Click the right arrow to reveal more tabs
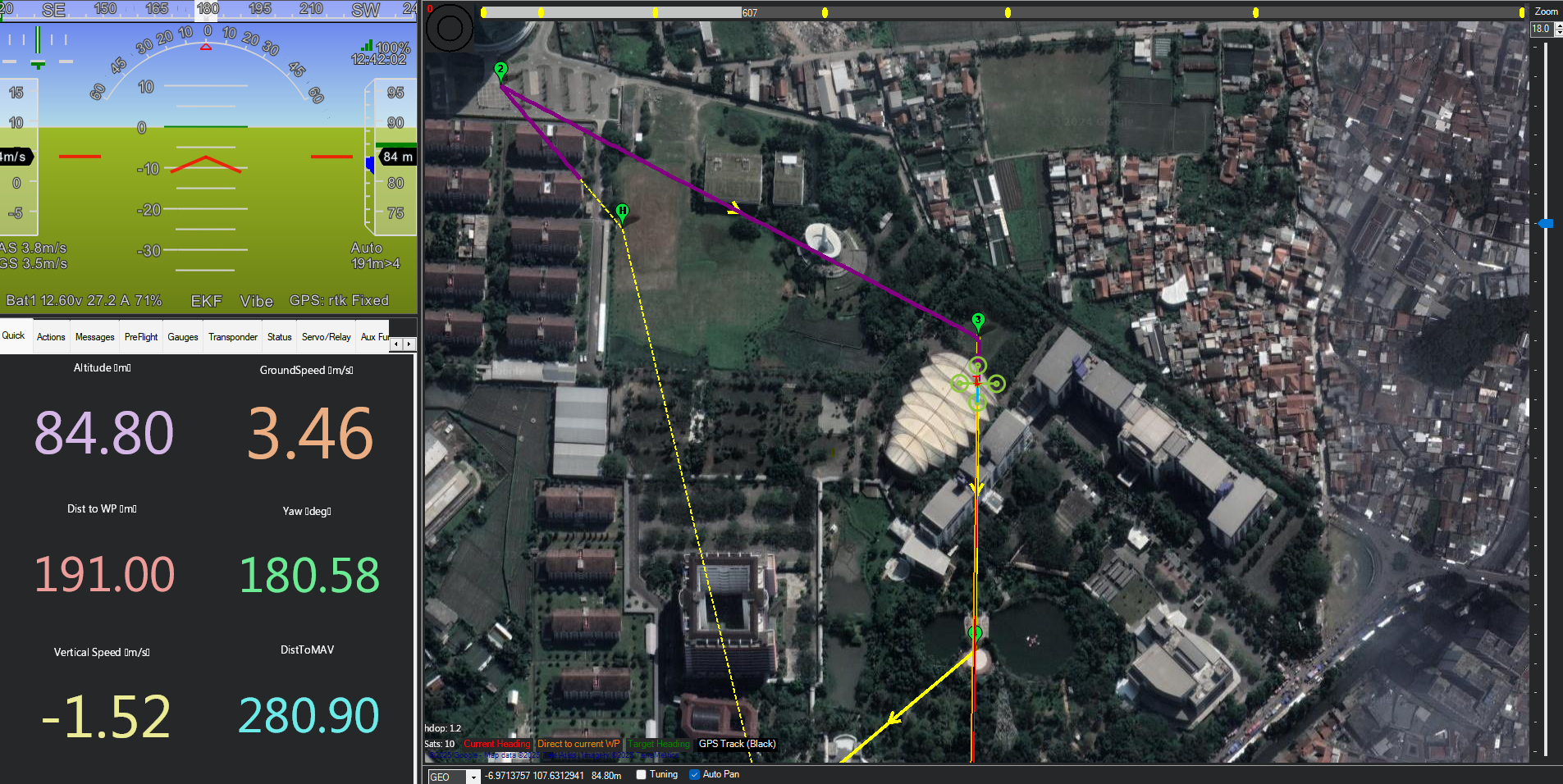The height and width of the screenshot is (784, 1563). pyautogui.click(x=409, y=344)
